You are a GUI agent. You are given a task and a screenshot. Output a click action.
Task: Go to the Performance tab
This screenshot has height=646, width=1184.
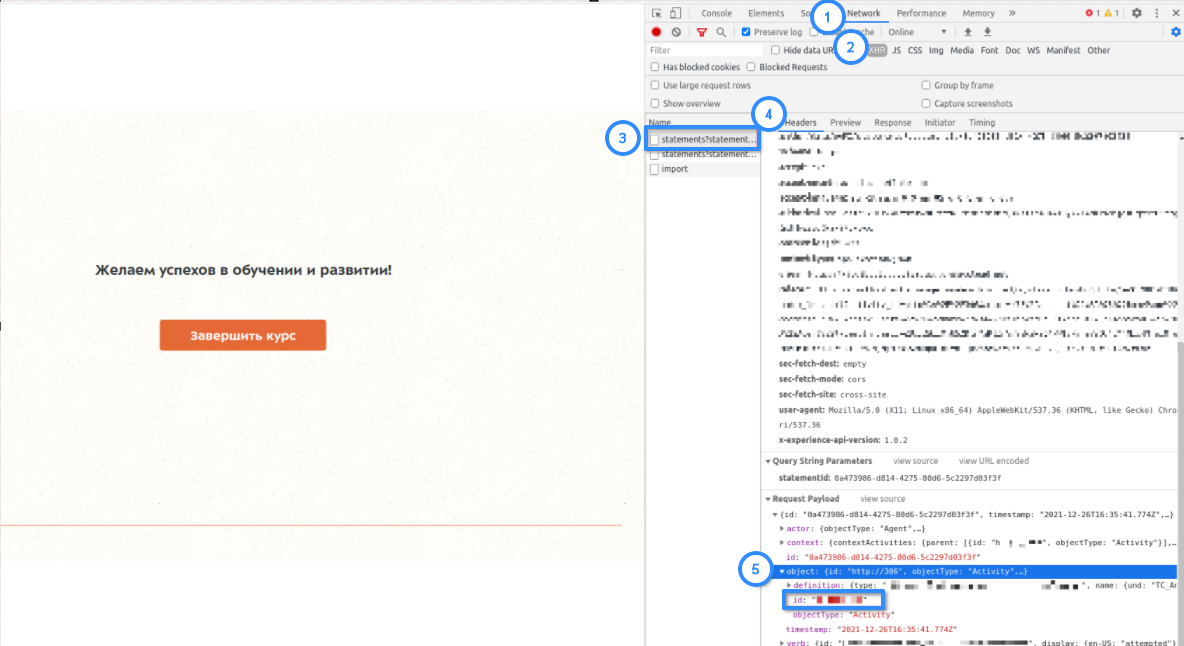click(921, 13)
